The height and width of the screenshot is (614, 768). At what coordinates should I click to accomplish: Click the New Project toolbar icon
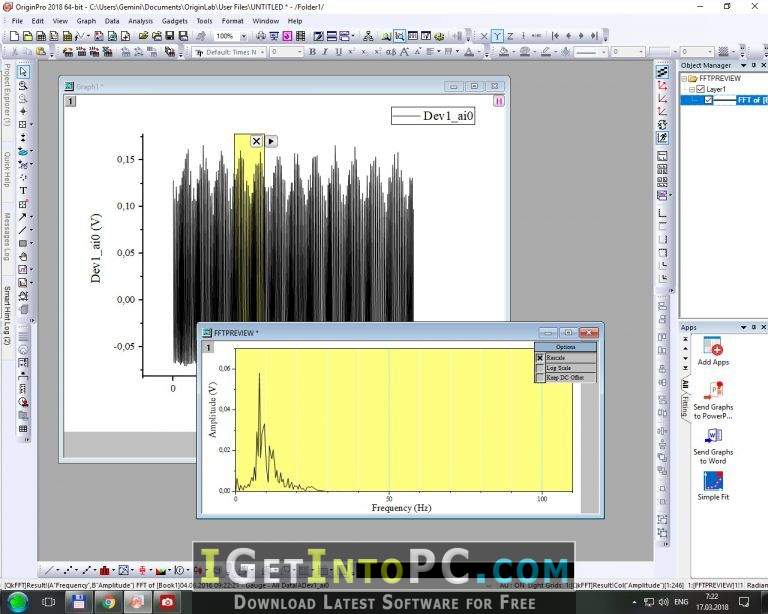14,36
